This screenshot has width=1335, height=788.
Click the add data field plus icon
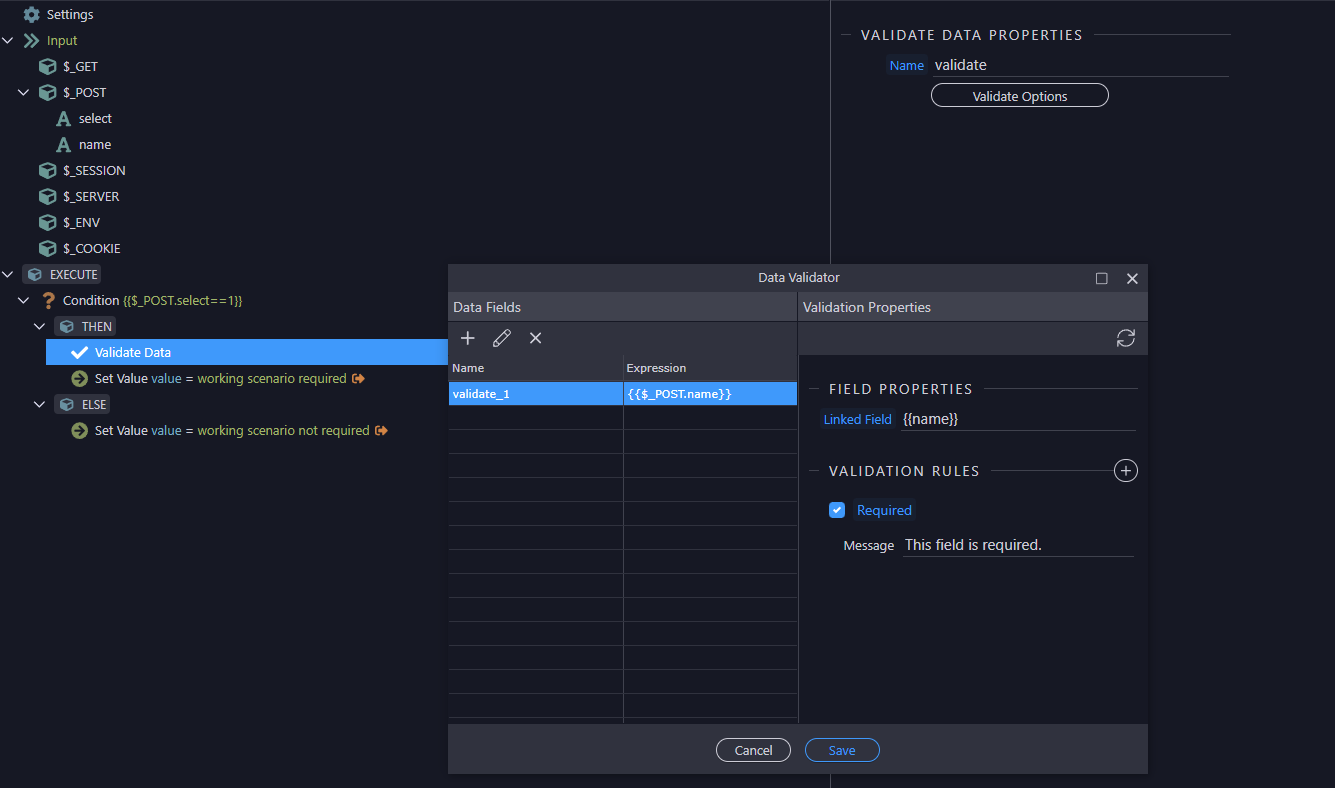467,338
